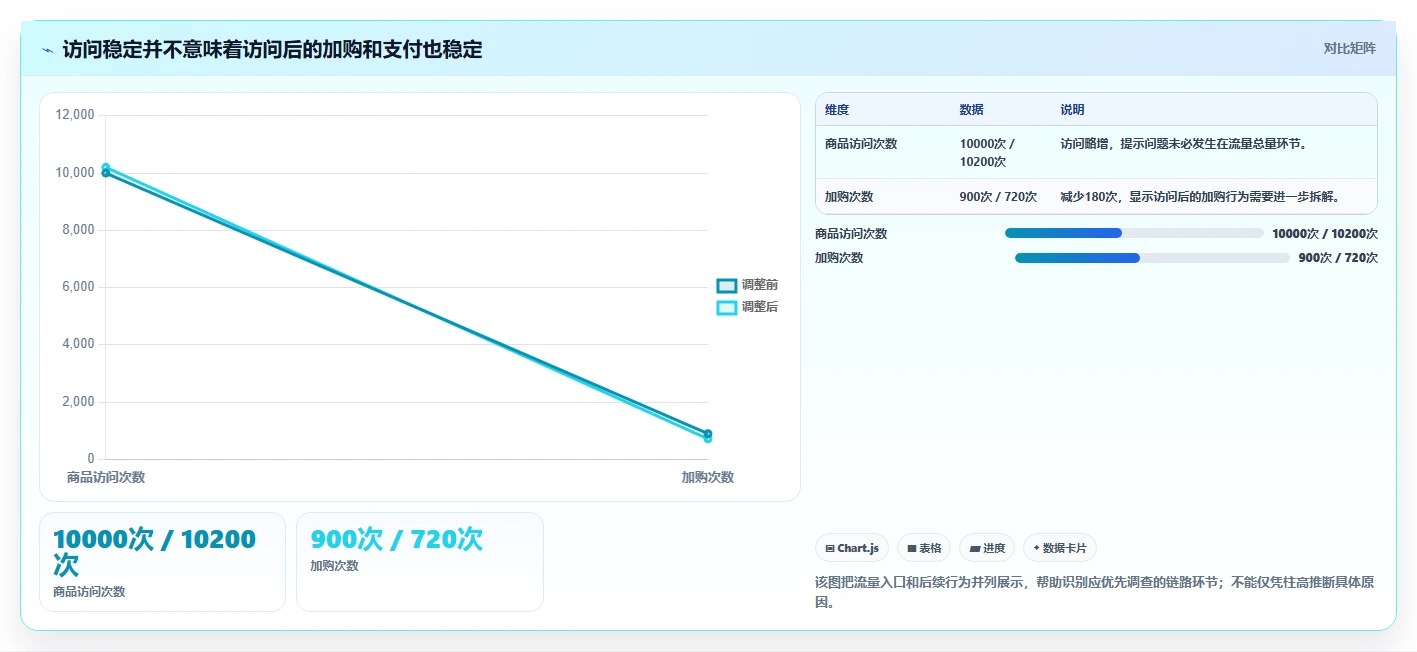Click the description starting 减少180次
1417x652 pixels.
1200,197
